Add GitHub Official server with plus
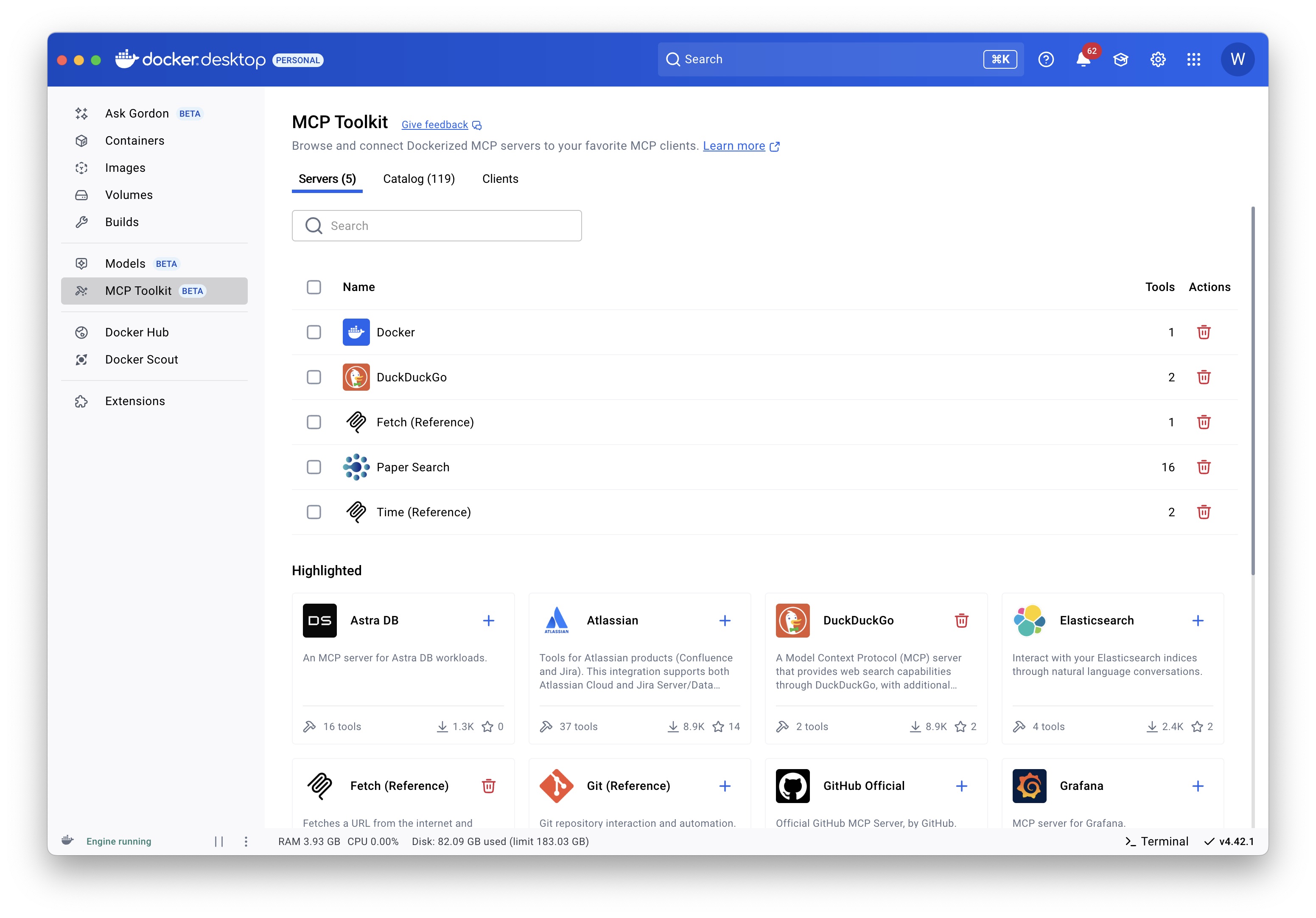The height and width of the screenshot is (918, 1316). pos(961,786)
